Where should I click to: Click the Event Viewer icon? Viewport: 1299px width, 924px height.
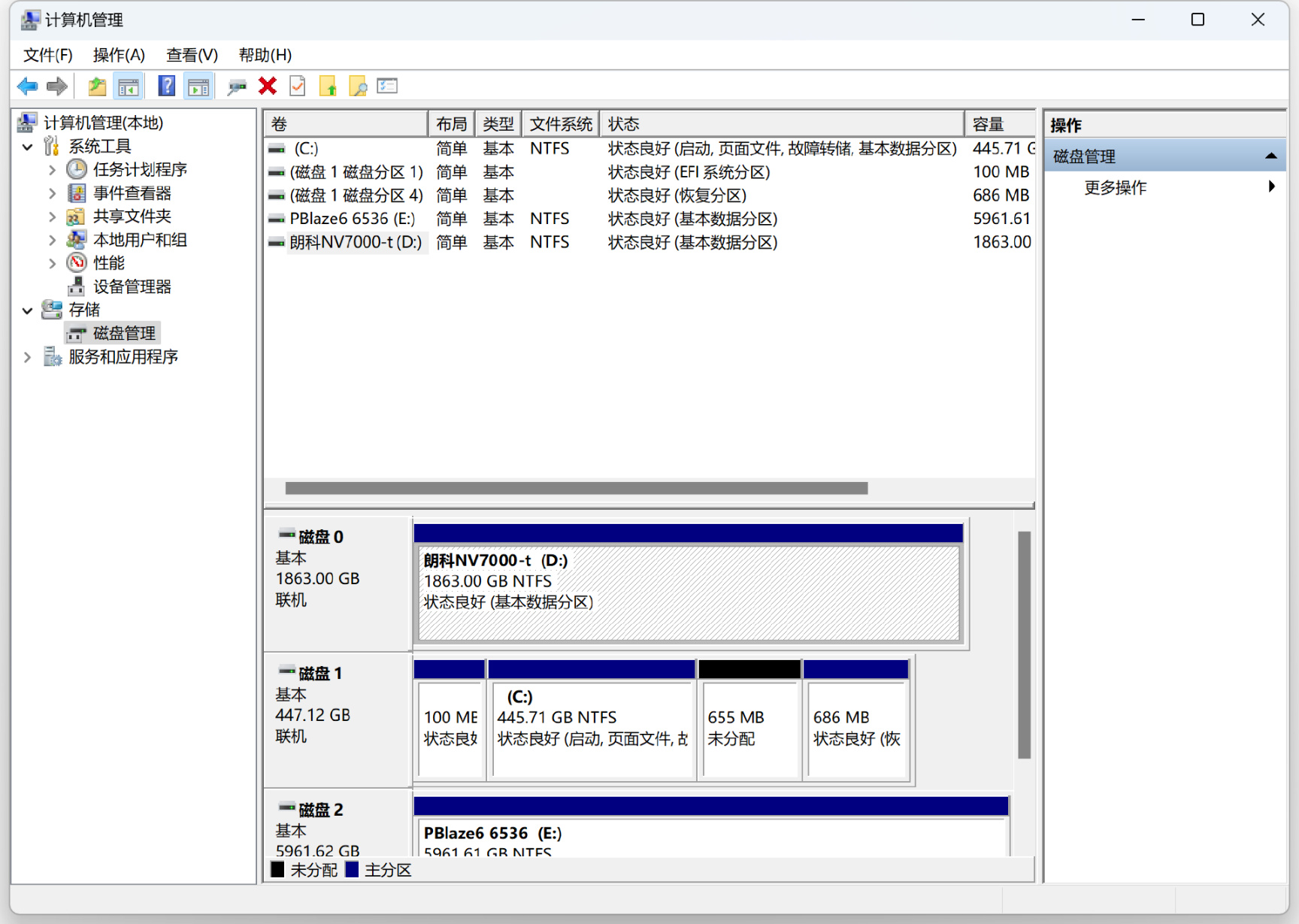point(77,193)
